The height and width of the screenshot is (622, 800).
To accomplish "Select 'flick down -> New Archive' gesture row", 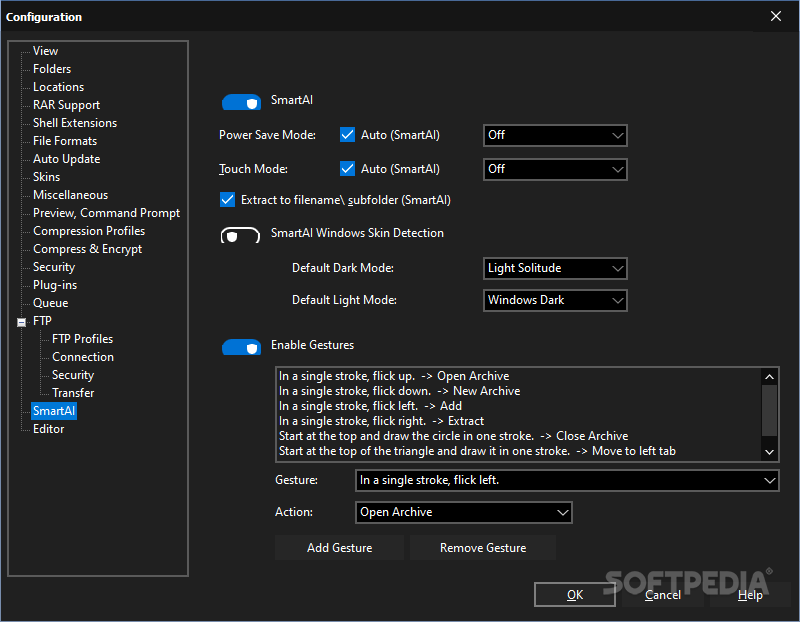I will click(518, 391).
